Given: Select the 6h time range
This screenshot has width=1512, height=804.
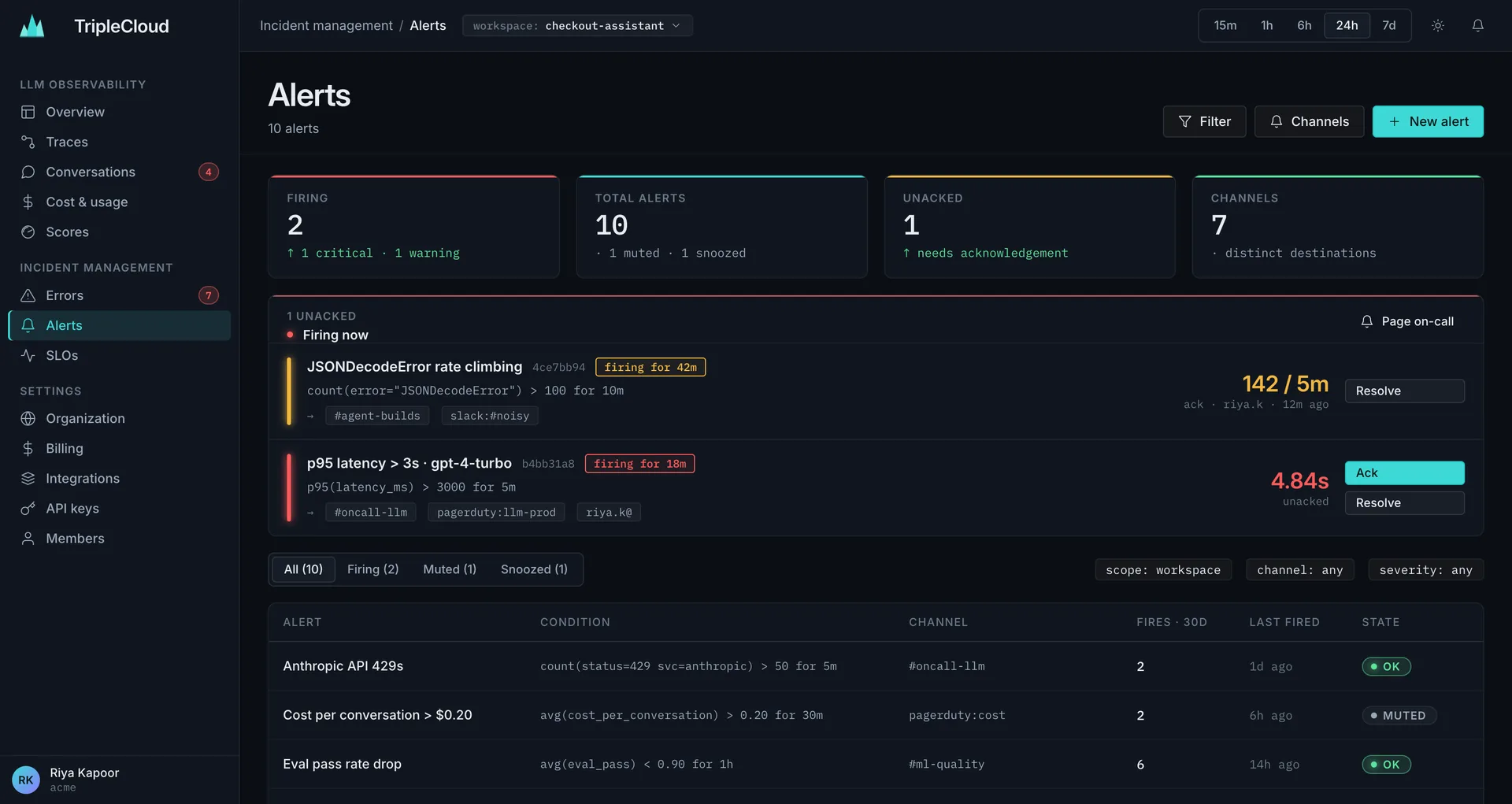Looking at the screenshot, I should tap(1305, 25).
